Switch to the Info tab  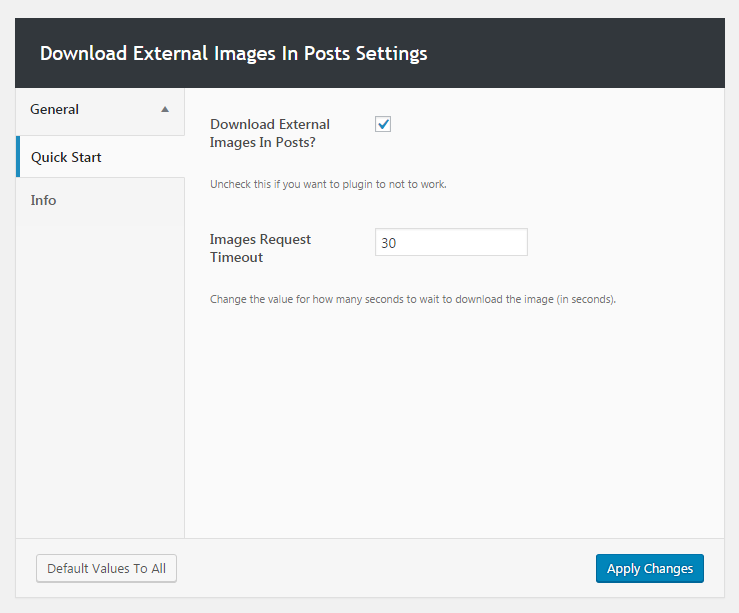point(44,200)
